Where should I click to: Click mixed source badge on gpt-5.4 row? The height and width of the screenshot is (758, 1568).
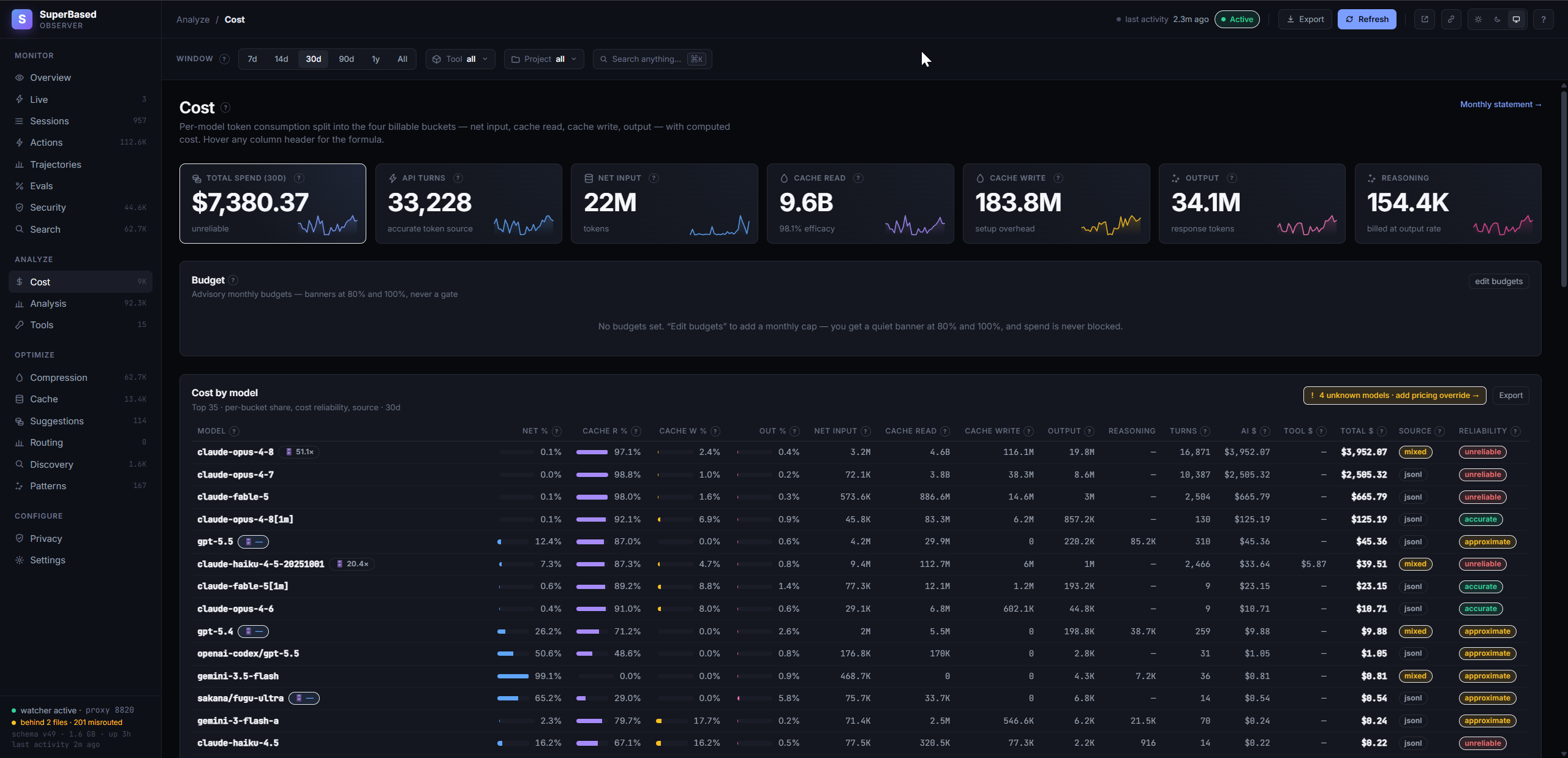(x=1415, y=631)
